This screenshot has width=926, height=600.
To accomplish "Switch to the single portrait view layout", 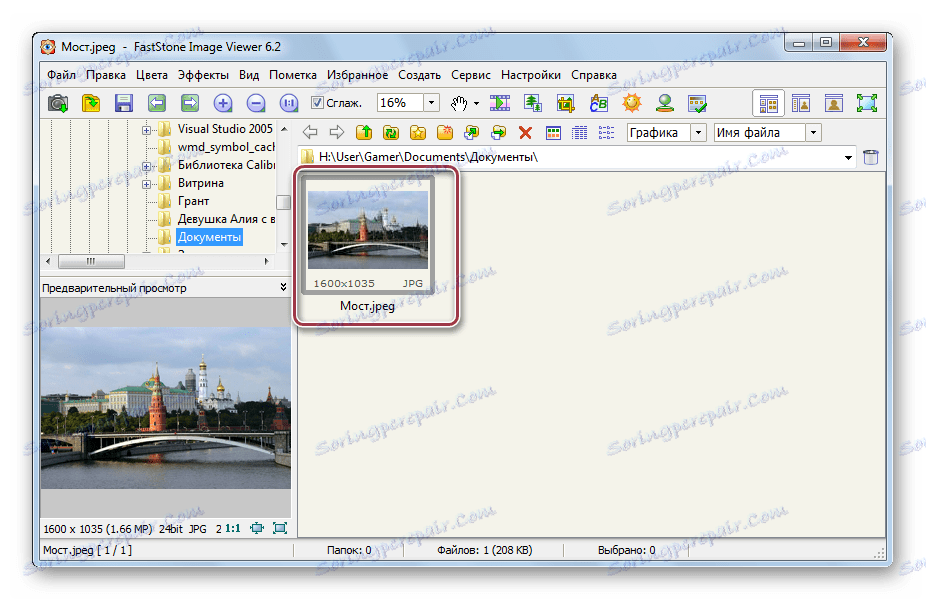I will click(x=834, y=103).
